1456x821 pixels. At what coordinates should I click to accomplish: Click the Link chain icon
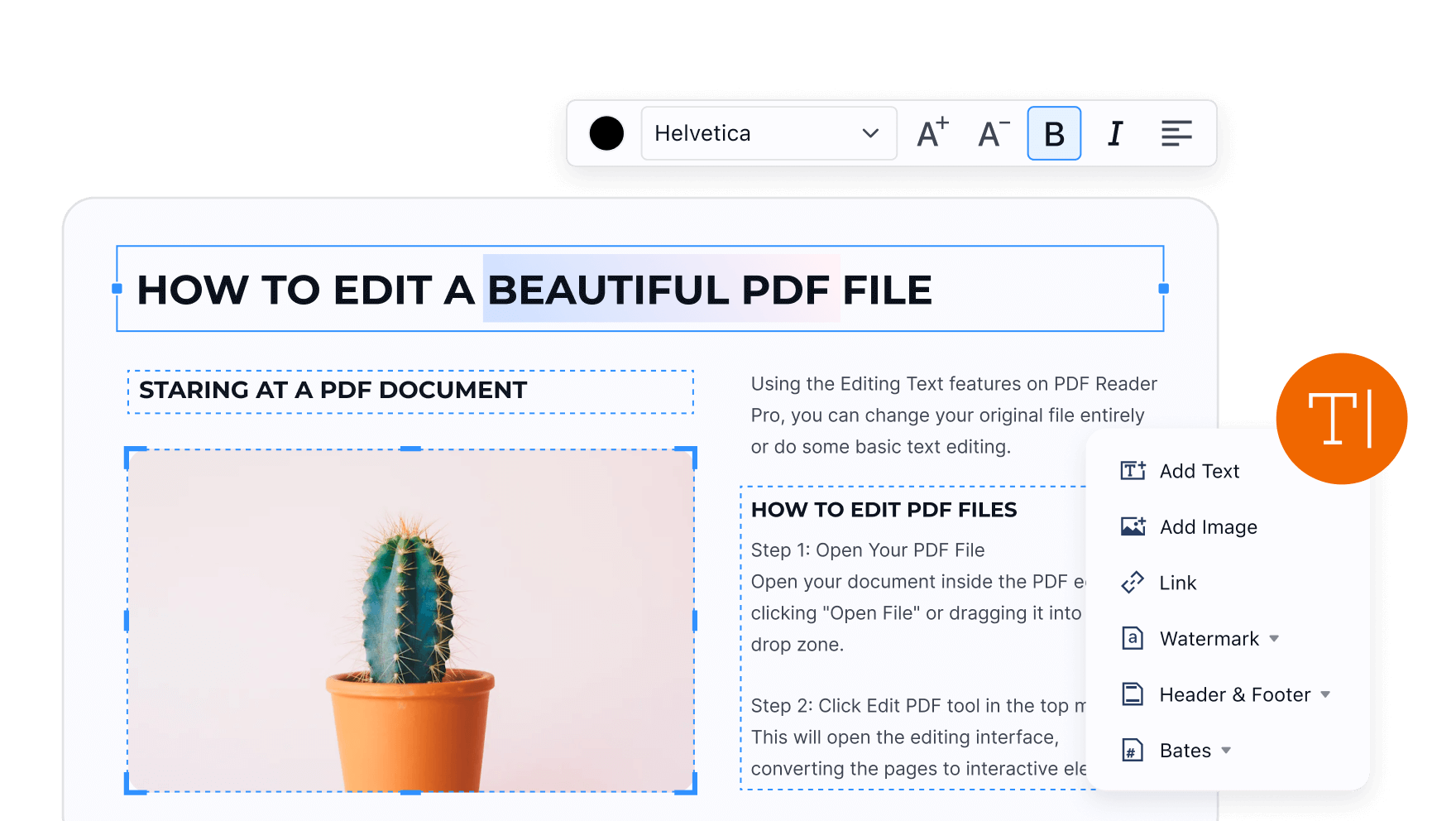click(1133, 583)
